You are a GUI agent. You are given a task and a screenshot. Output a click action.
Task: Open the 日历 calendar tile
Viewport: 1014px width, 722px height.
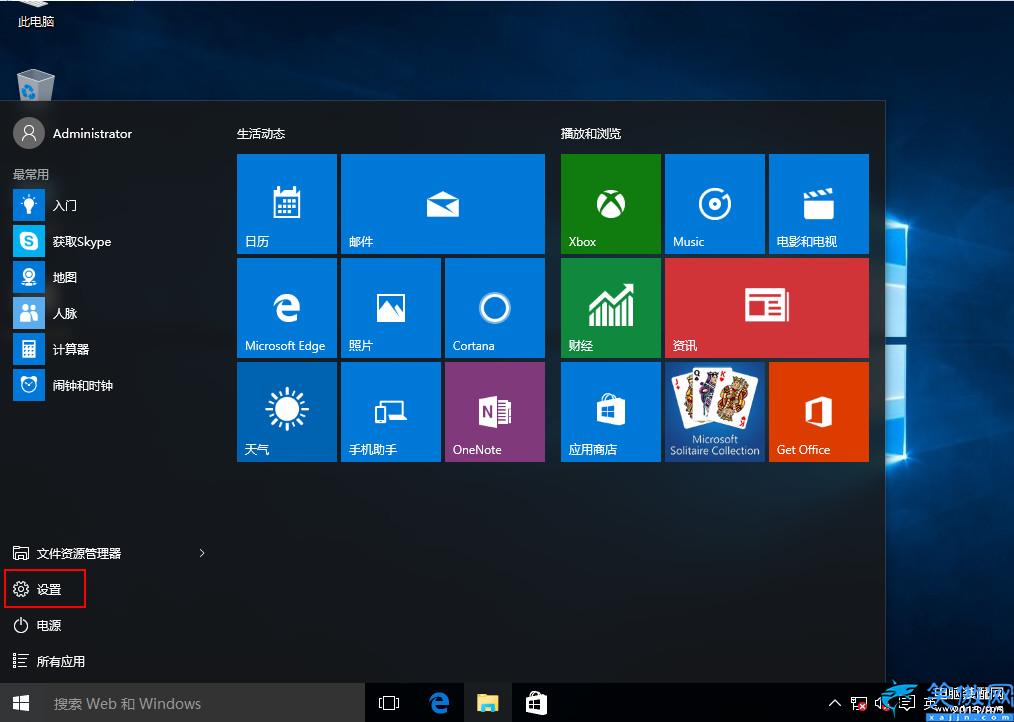click(286, 204)
